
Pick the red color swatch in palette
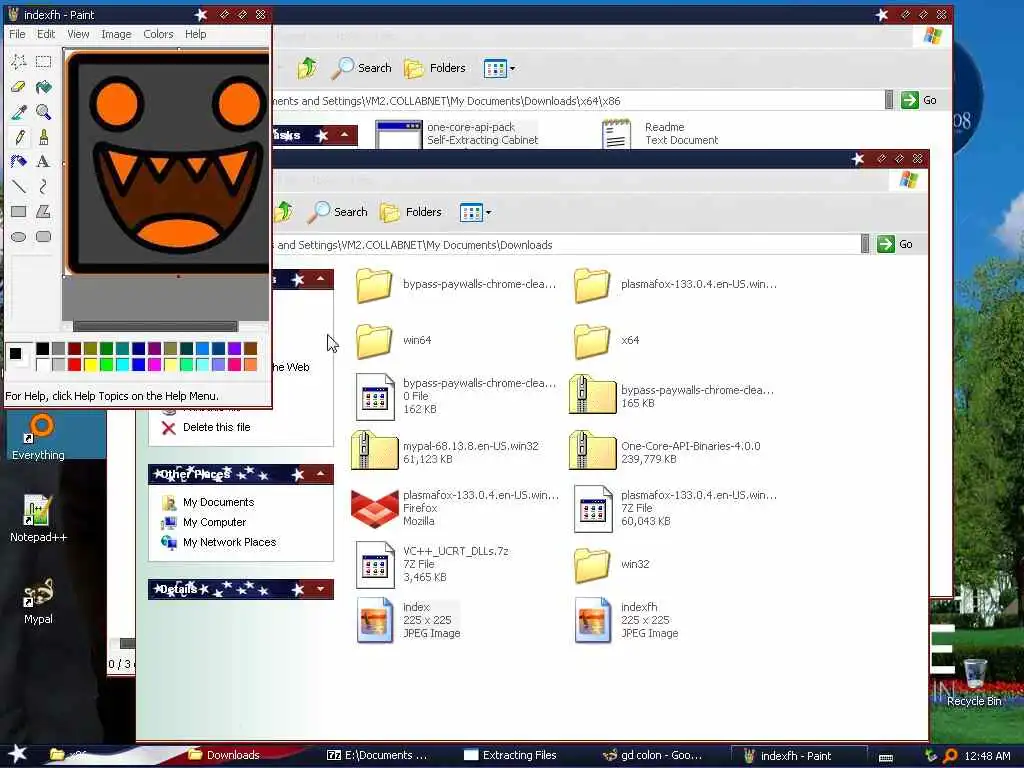(74, 364)
